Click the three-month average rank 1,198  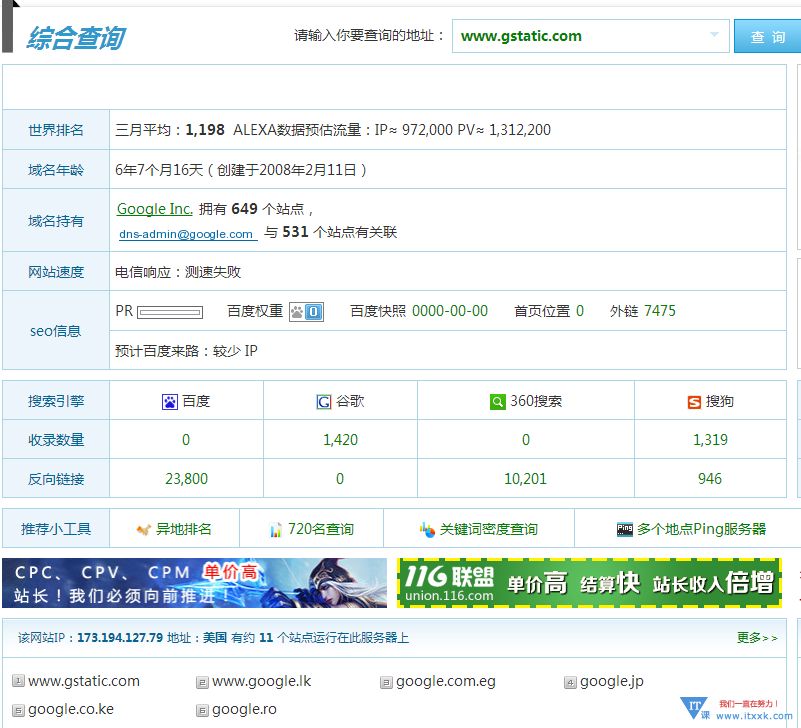tap(205, 130)
